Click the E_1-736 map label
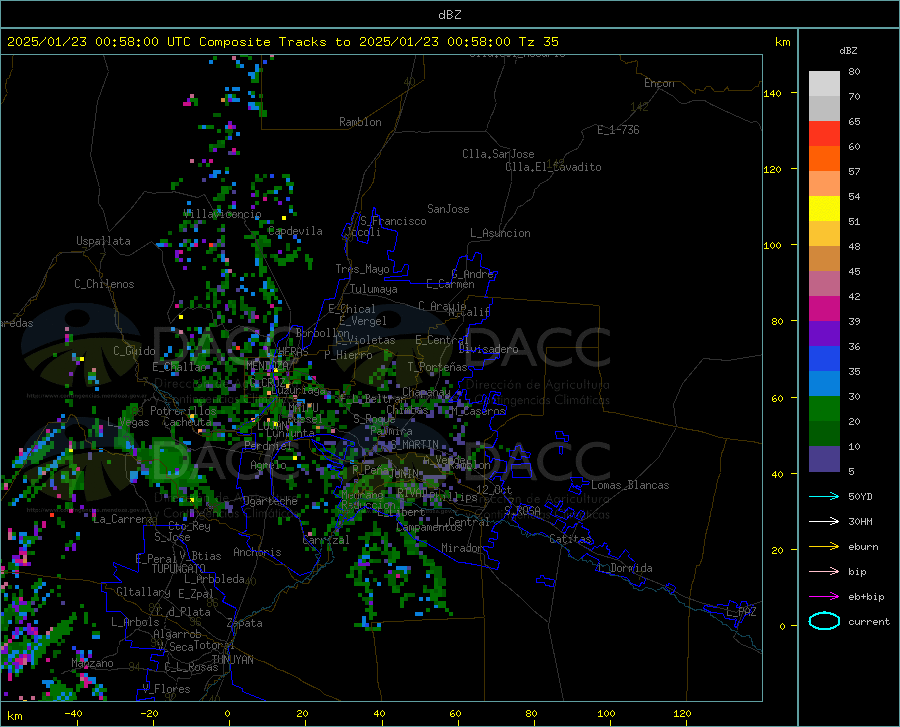This screenshot has height=727, width=900. [x=618, y=130]
